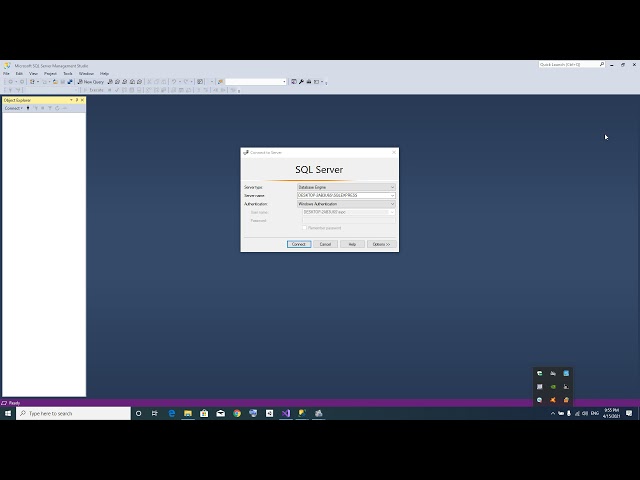640x480 pixels.
Task: Open Google Chrome from the taskbar
Action: coord(237,413)
